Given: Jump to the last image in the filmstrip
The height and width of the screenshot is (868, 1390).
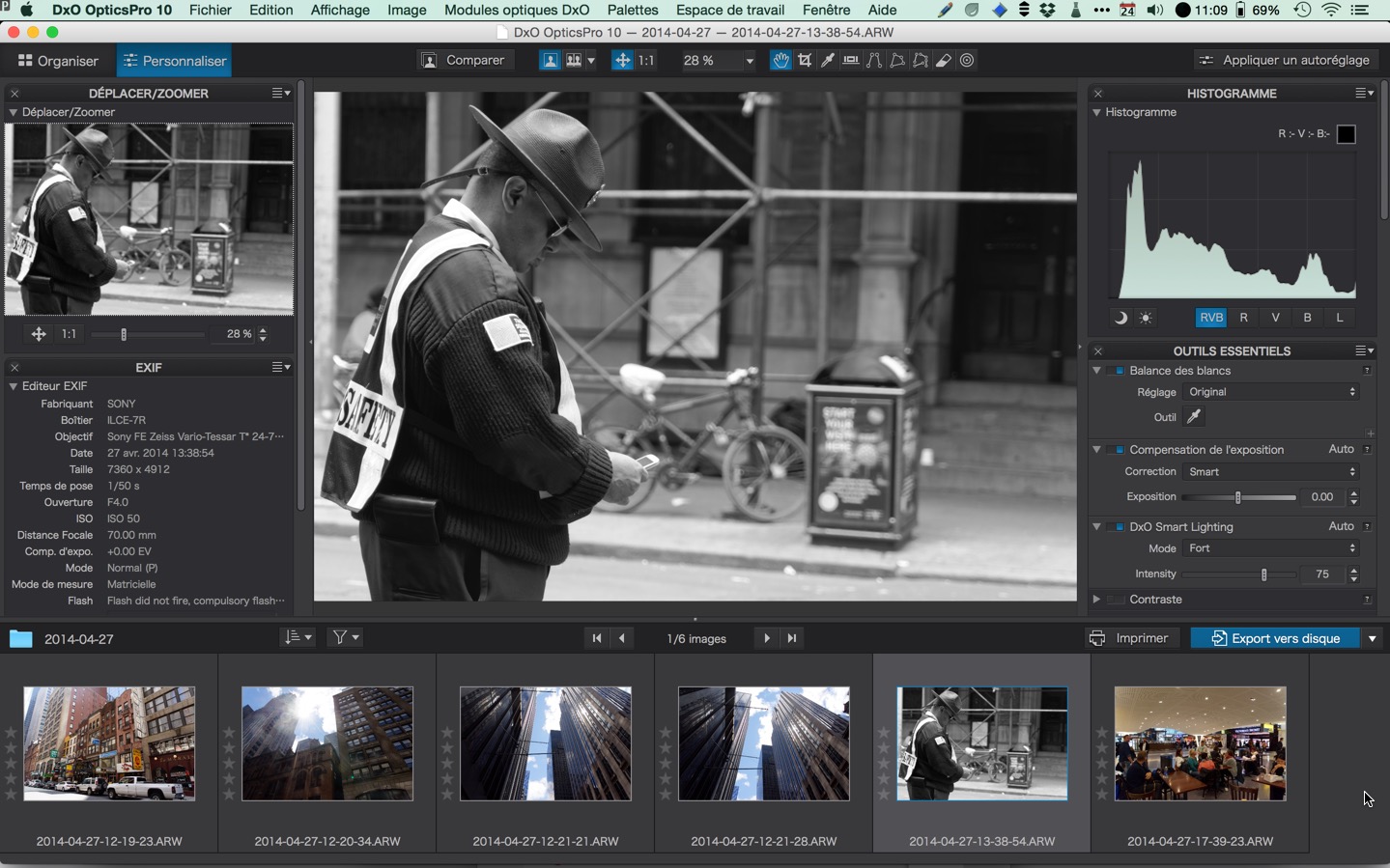Looking at the screenshot, I should [x=792, y=638].
